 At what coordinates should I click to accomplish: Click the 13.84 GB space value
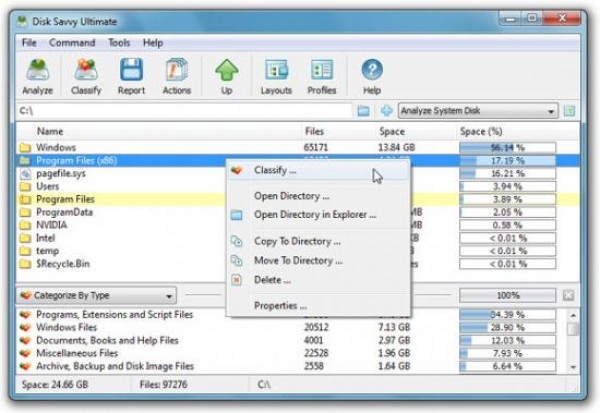pyautogui.click(x=397, y=147)
